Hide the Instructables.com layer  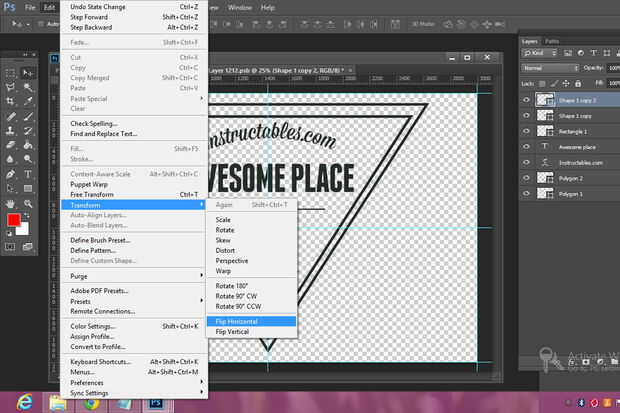[x=526, y=163]
